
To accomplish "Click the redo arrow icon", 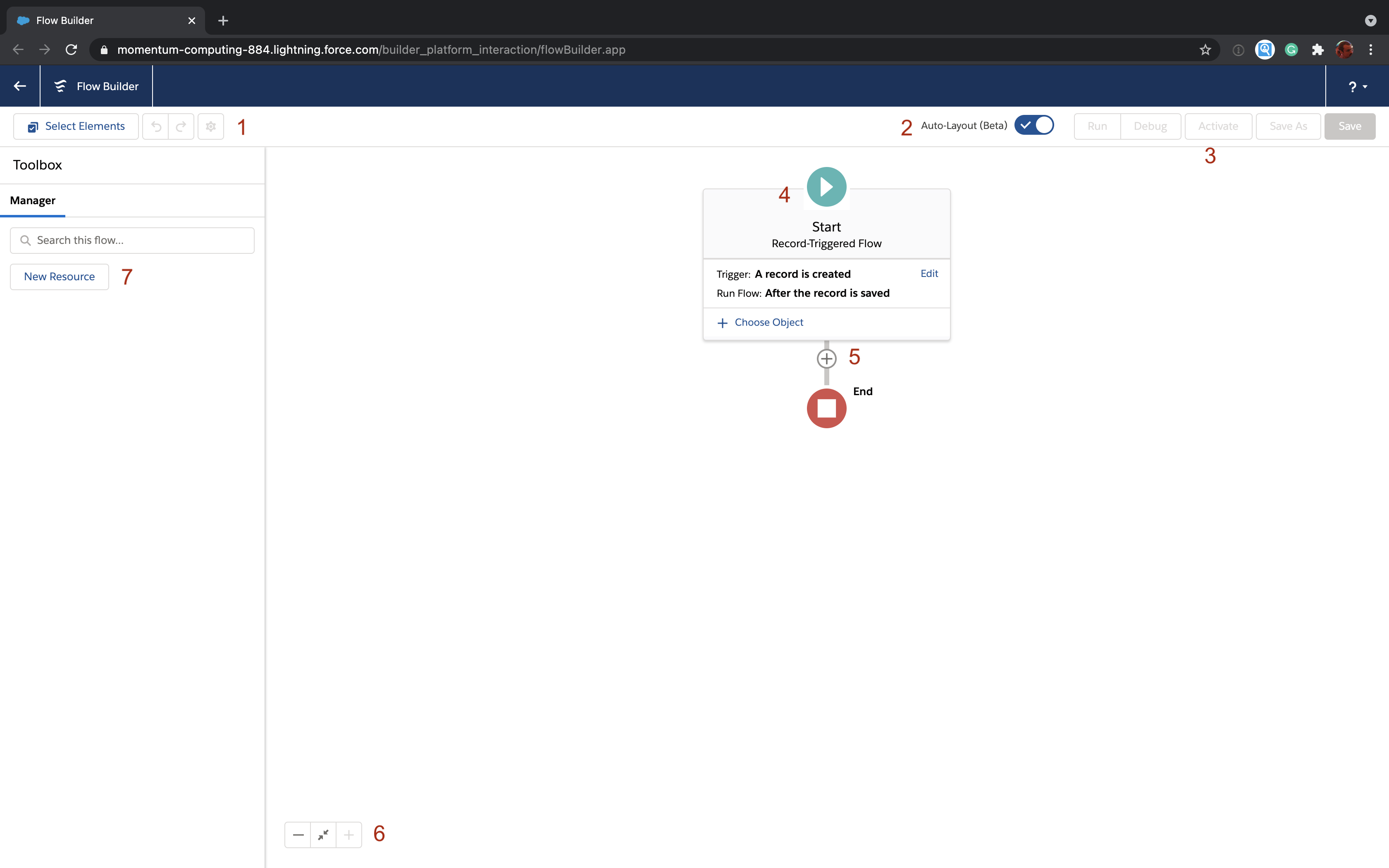I will (x=181, y=126).
